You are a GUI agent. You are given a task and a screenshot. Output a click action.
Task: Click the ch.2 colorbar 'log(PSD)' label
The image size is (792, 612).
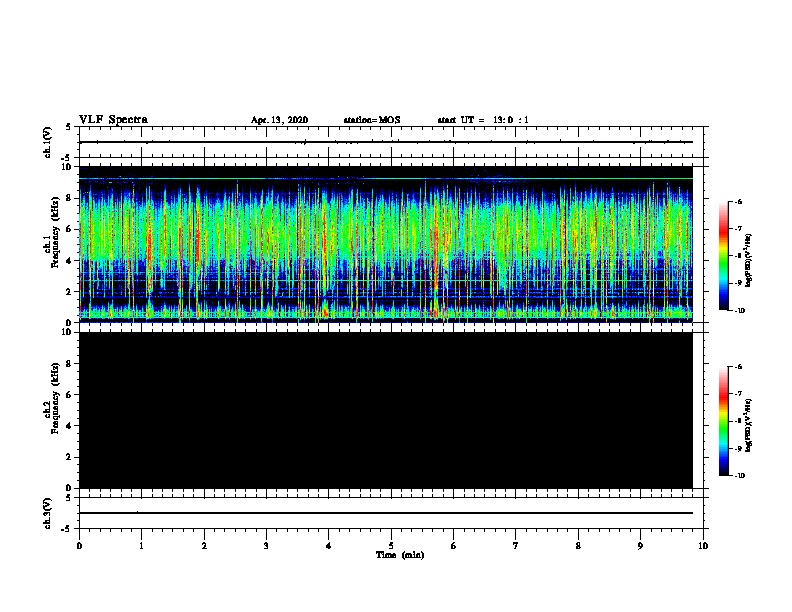(x=748, y=426)
